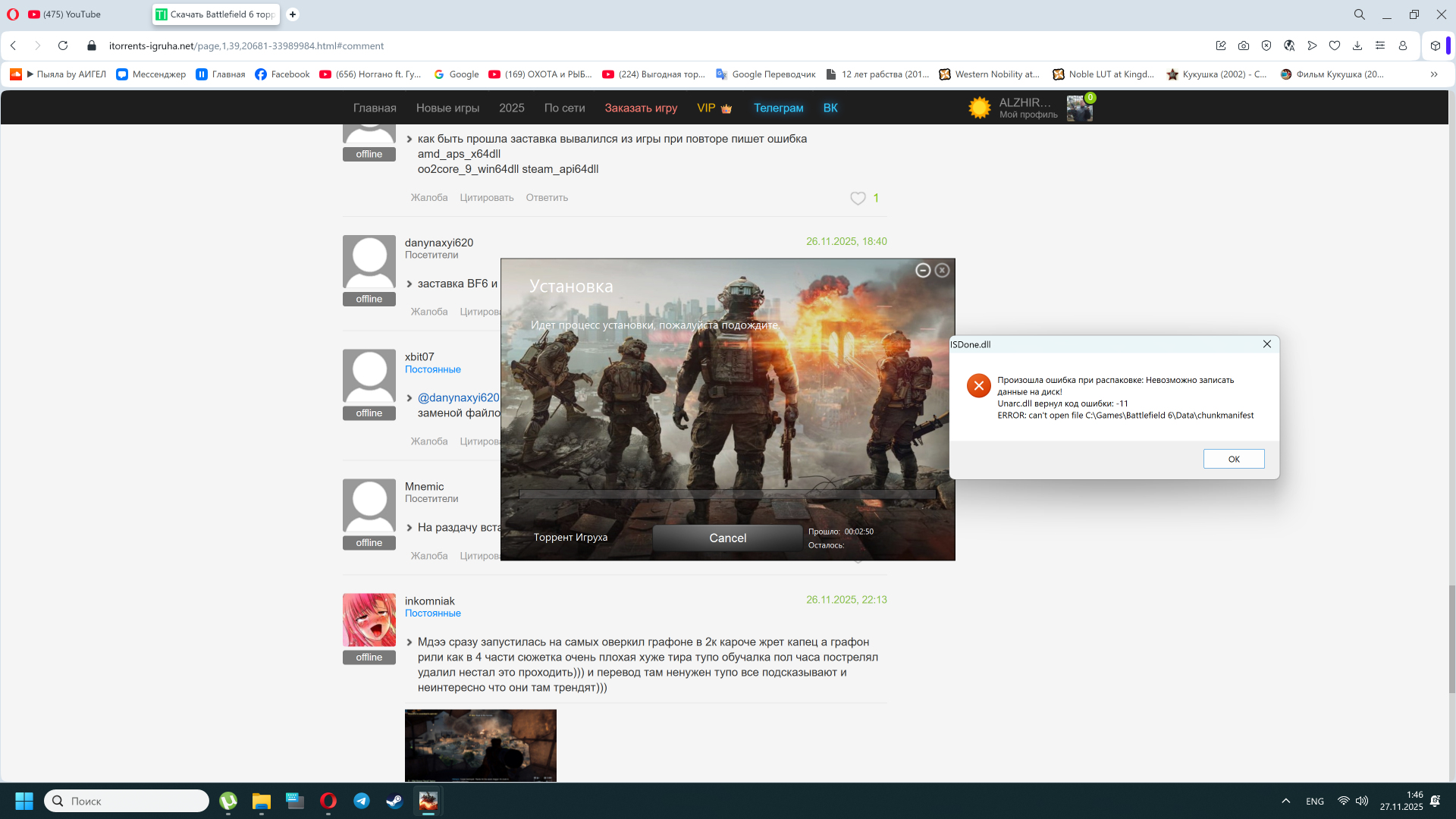Click the snapshot camera icon in address bar
Image resolution: width=1456 pixels, height=819 pixels.
[x=1244, y=45]
